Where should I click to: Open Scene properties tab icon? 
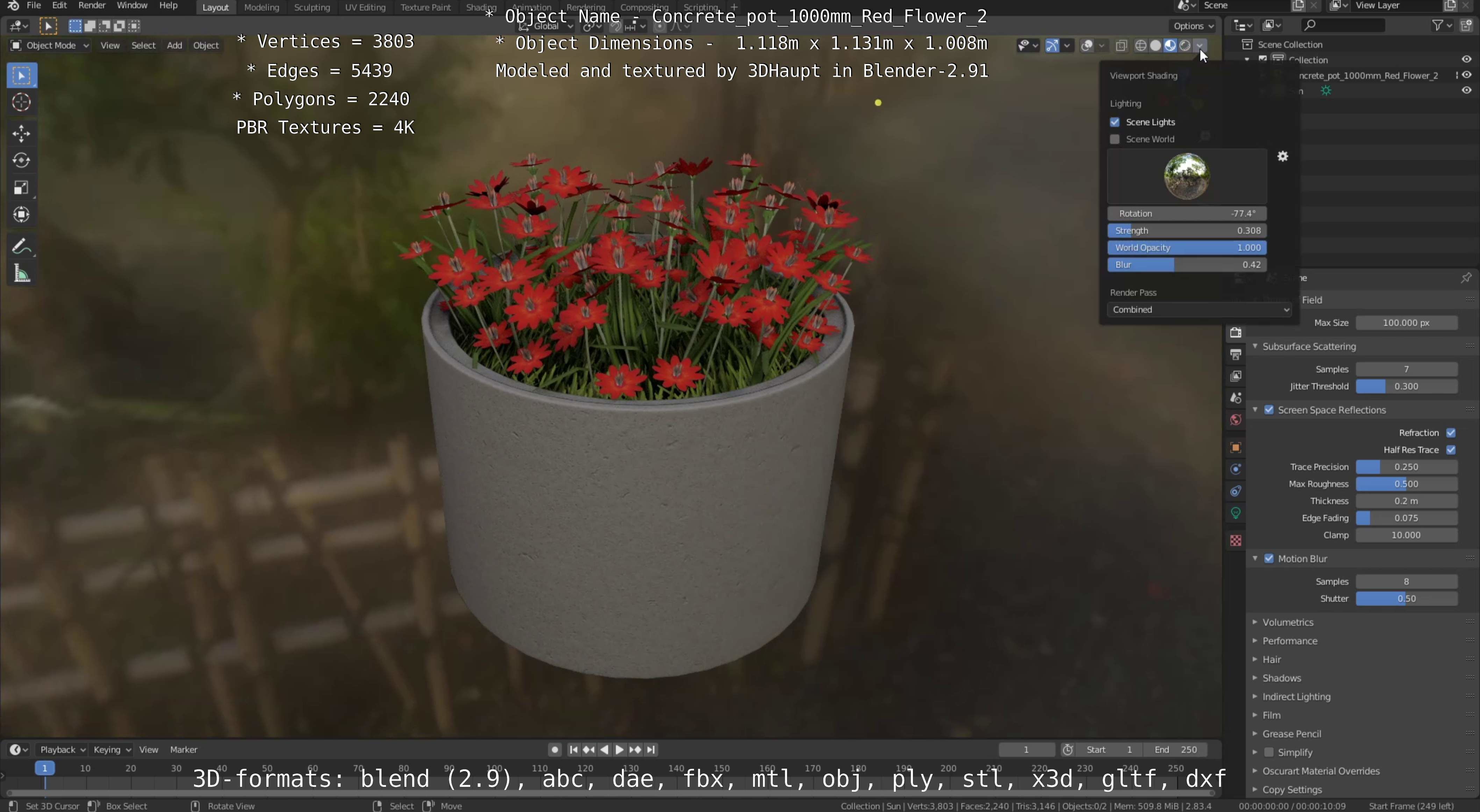tap(1236, 398)
